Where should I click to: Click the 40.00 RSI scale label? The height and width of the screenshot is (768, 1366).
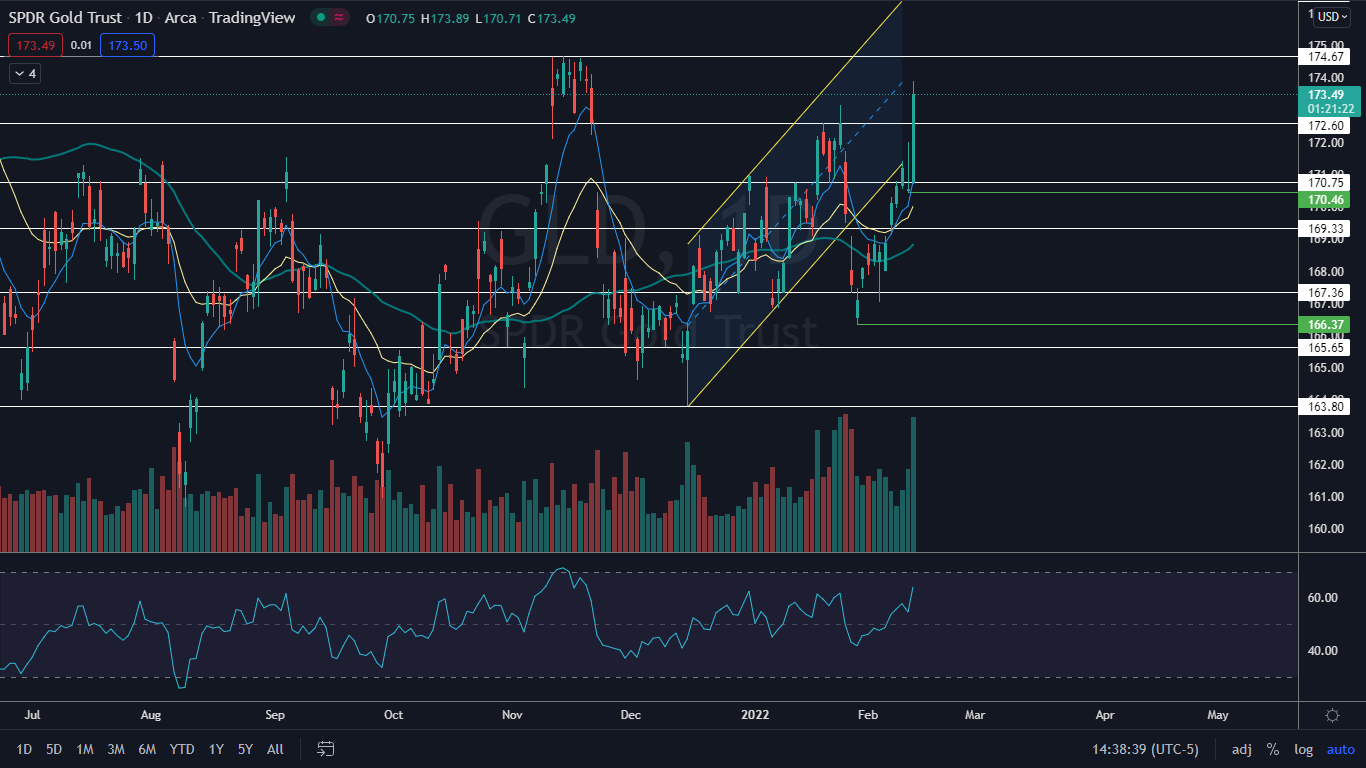click(1322, 650)
